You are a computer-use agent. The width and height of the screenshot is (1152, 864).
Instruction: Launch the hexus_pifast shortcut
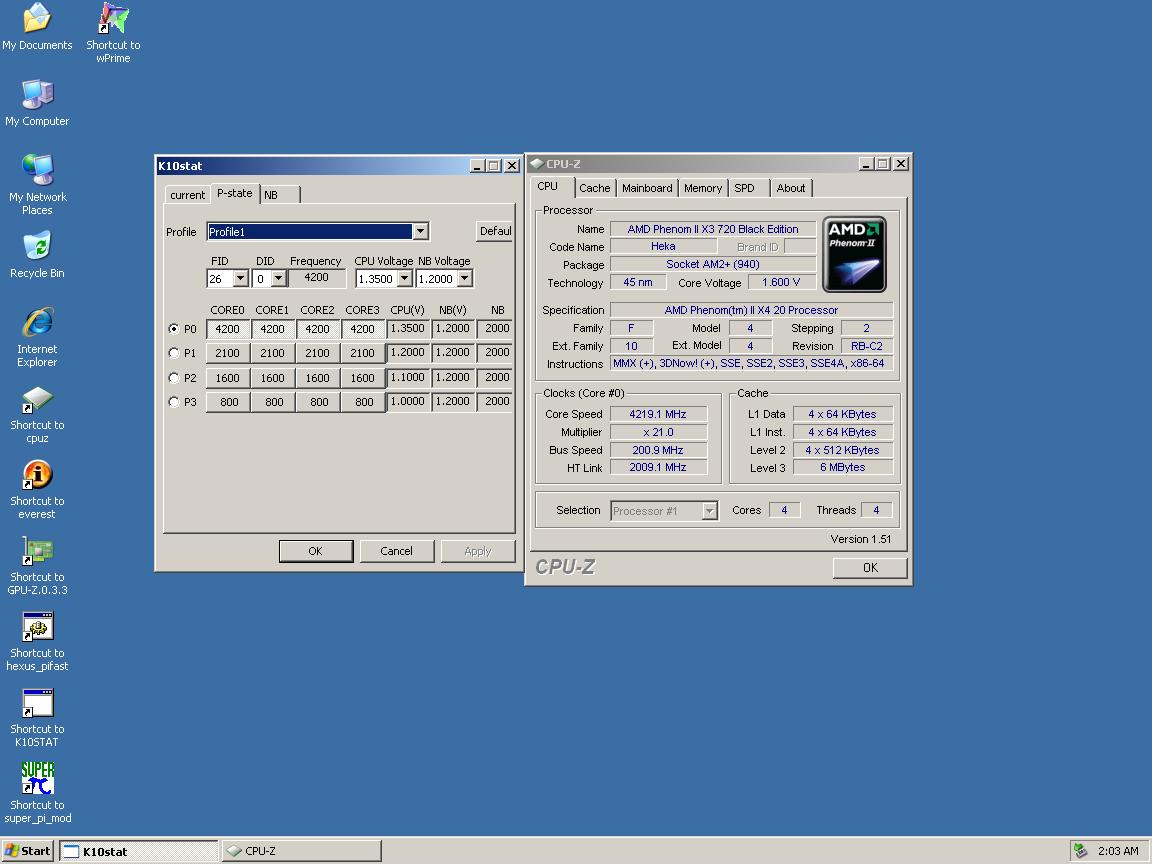click(x=37, y=629)
